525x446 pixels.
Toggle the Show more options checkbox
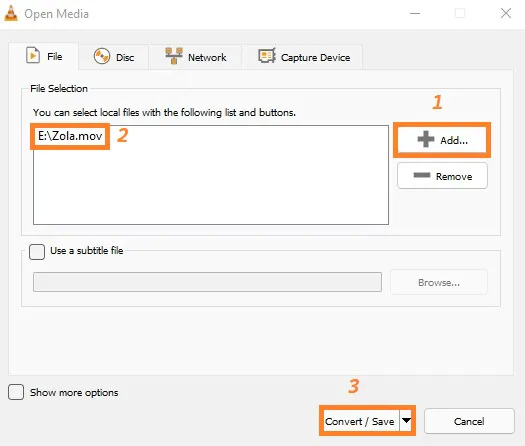click(x=16, y=392)
